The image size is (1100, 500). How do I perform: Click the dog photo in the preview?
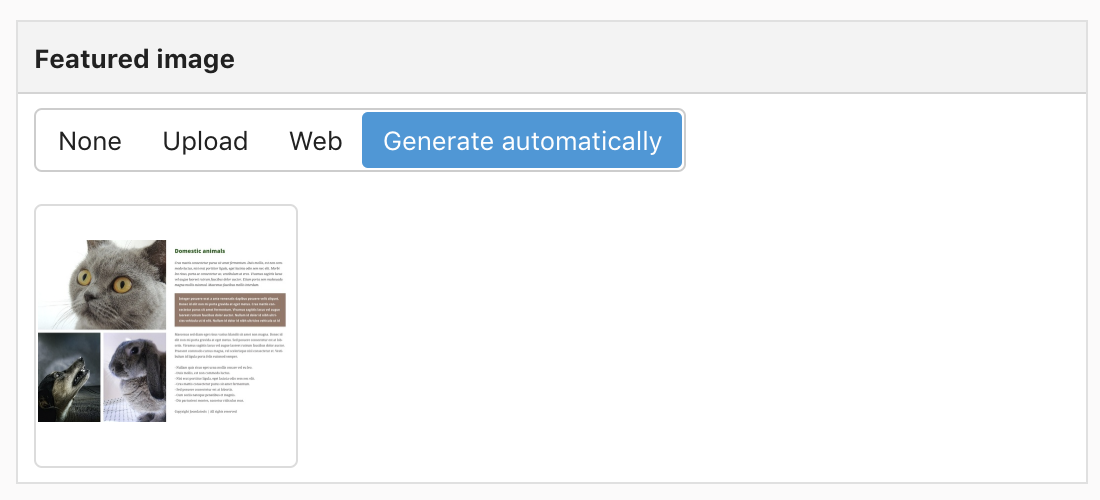point(69,377)
